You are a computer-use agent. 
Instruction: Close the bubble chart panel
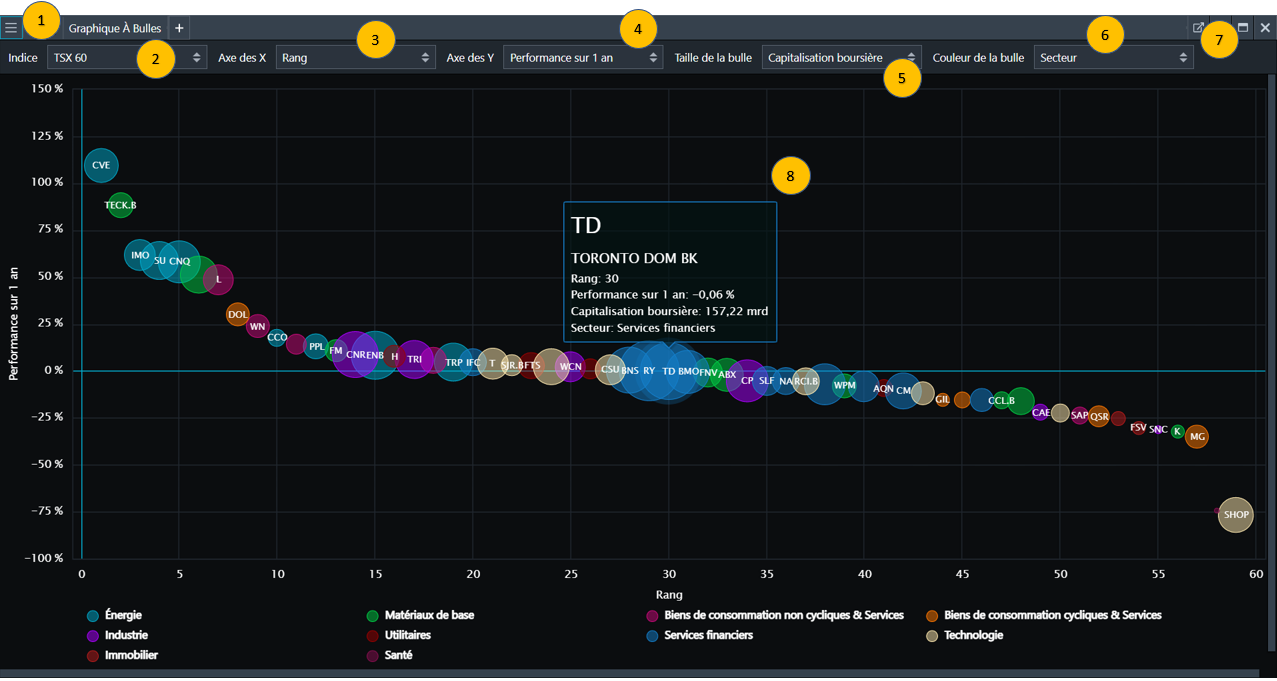point(1265,28)
